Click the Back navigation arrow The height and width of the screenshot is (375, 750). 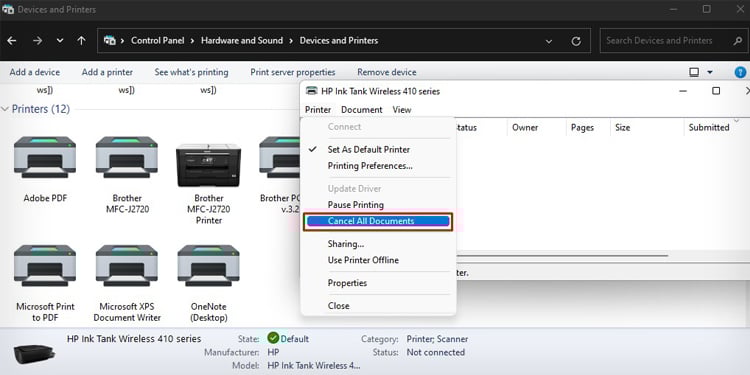pos(12,41)
